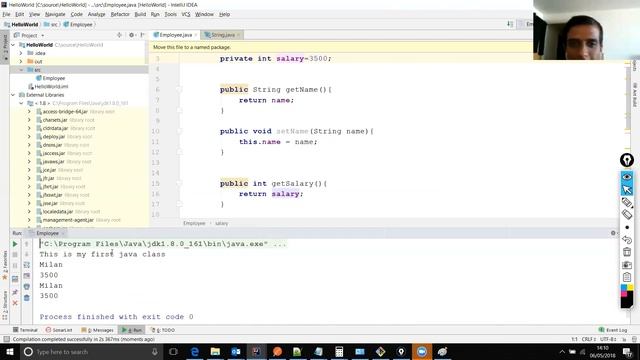Select Employee class in project tree

point(51,78)
